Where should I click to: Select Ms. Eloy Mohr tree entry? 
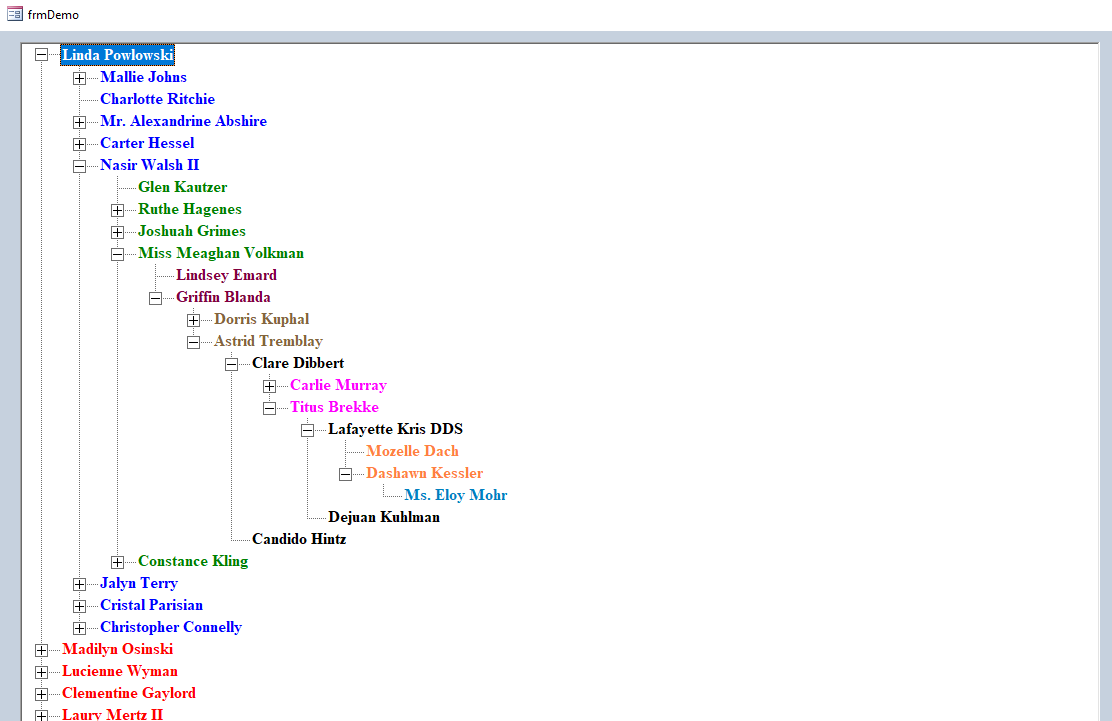point(455,494)
